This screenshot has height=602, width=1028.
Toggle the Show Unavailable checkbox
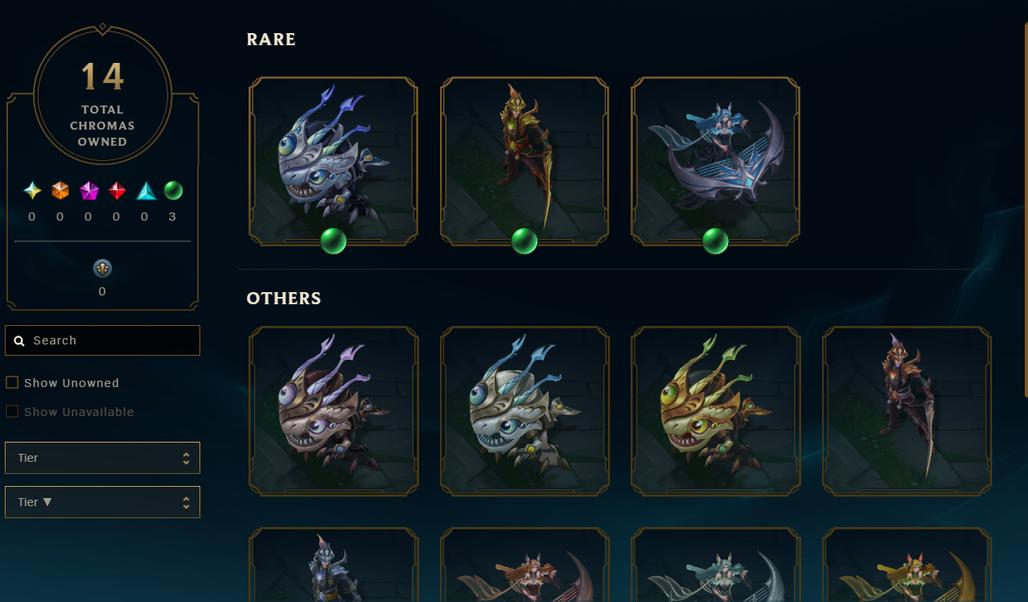coord(12,411)
